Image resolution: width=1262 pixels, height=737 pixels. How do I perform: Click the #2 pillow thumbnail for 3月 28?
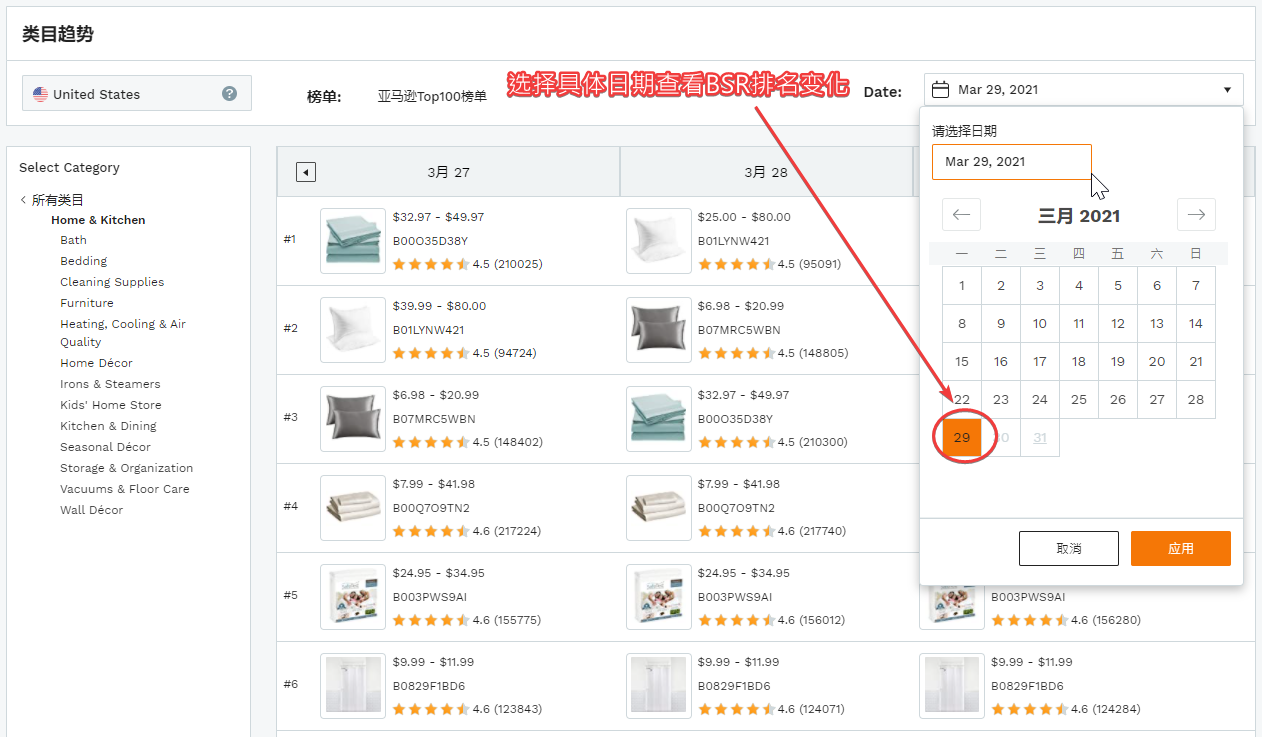click(658, 330)
